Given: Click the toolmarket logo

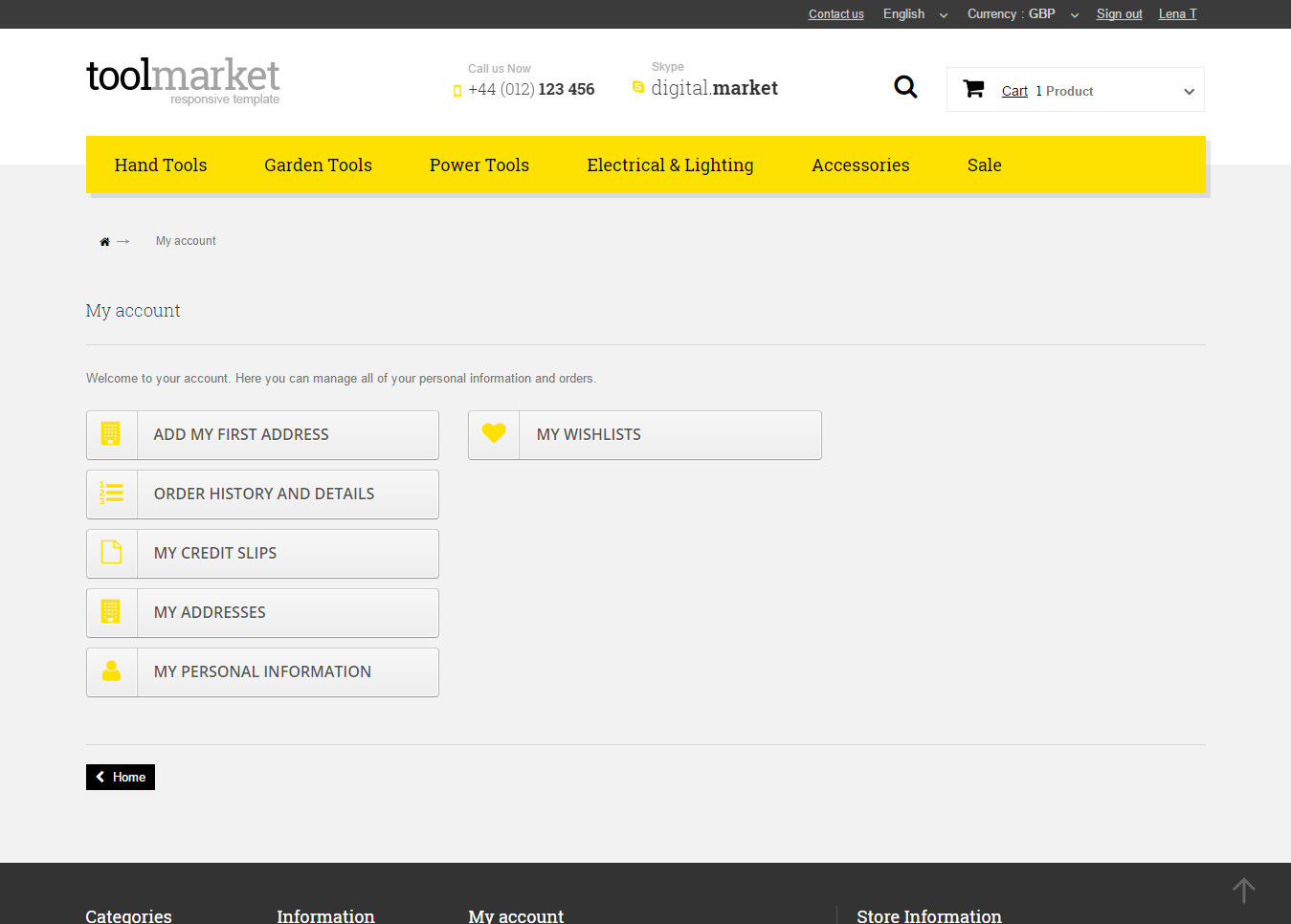Looking at the screenshot, I should coord(183,80).
